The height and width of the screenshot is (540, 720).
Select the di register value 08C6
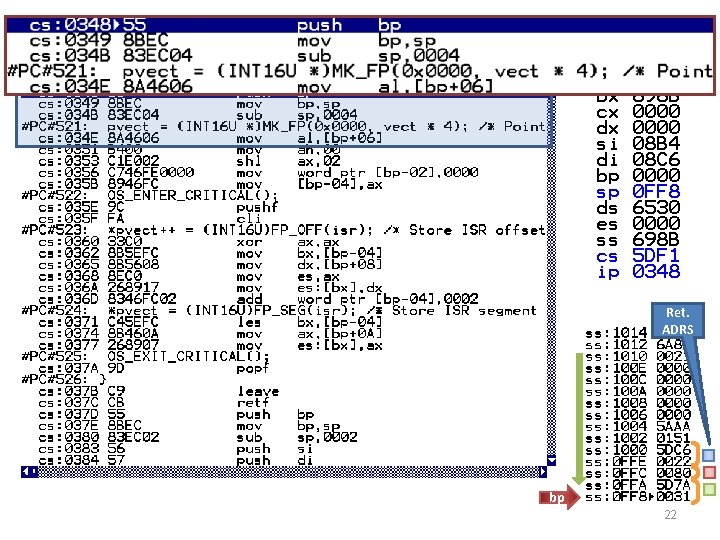(656, 160)
